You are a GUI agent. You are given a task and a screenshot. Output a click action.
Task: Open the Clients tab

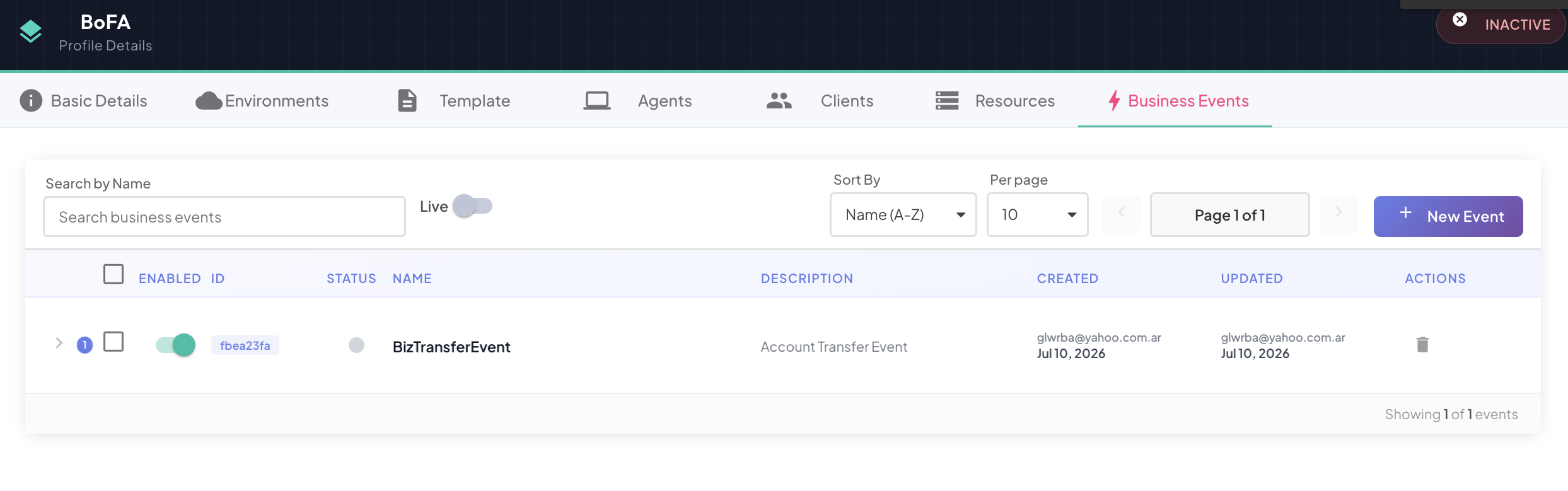820,101
